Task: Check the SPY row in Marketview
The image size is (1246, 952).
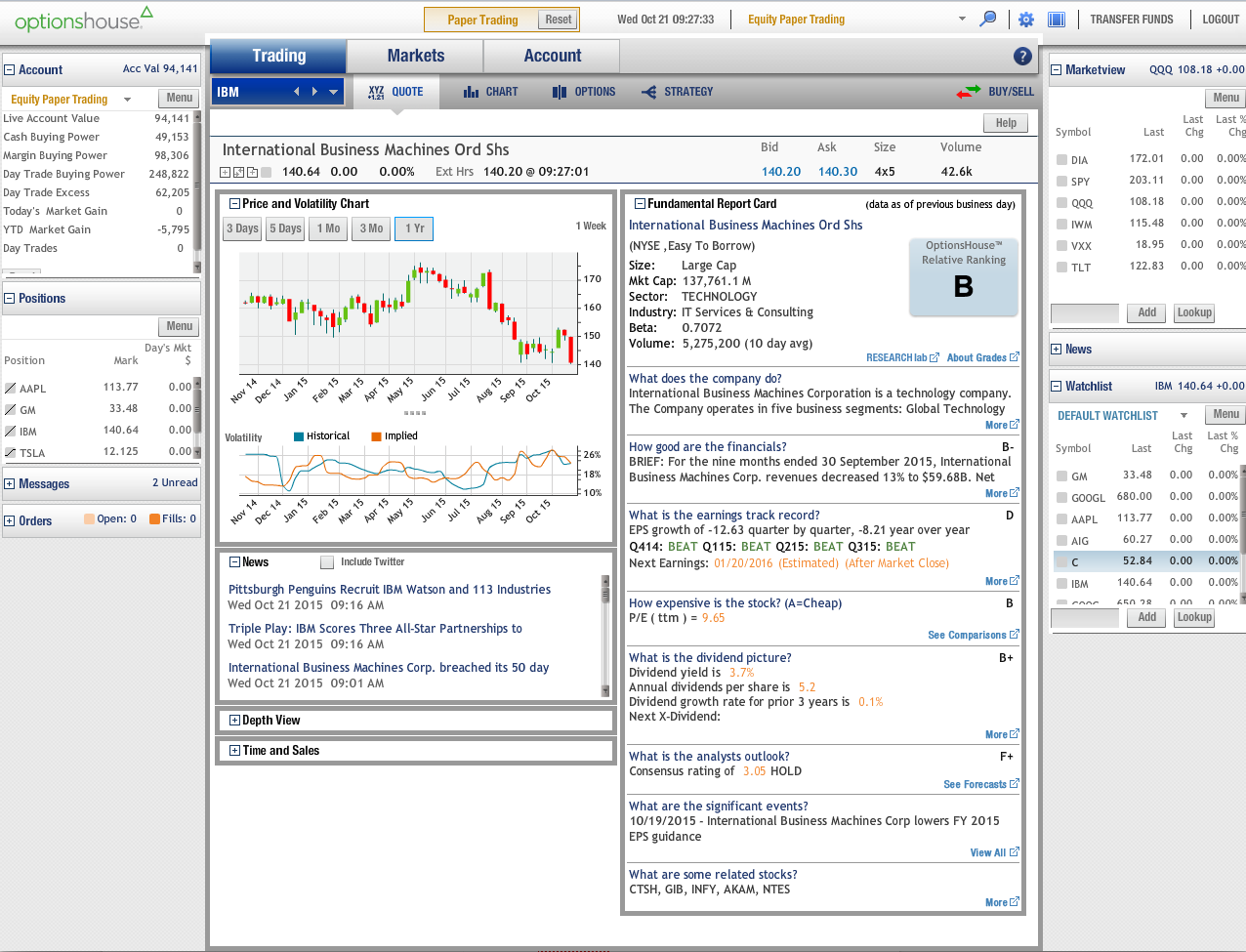Action: tap(1061, 181)
